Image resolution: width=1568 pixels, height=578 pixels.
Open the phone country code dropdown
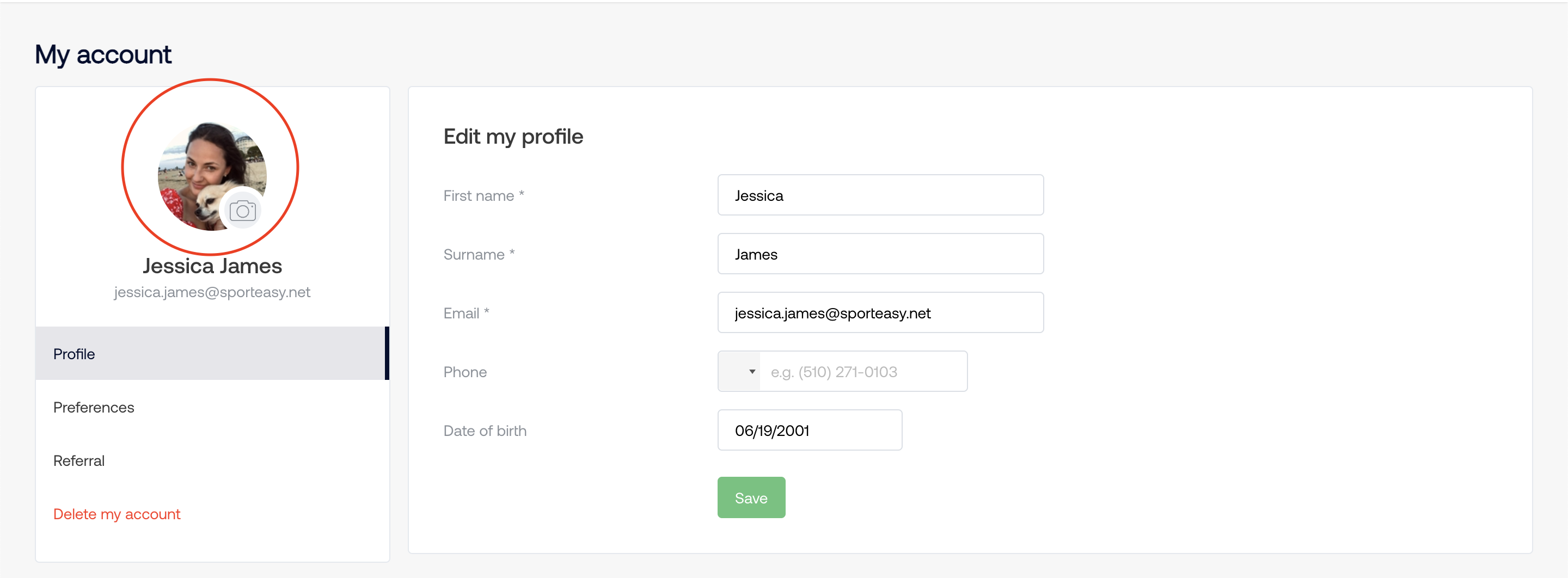tap(739, 371)
